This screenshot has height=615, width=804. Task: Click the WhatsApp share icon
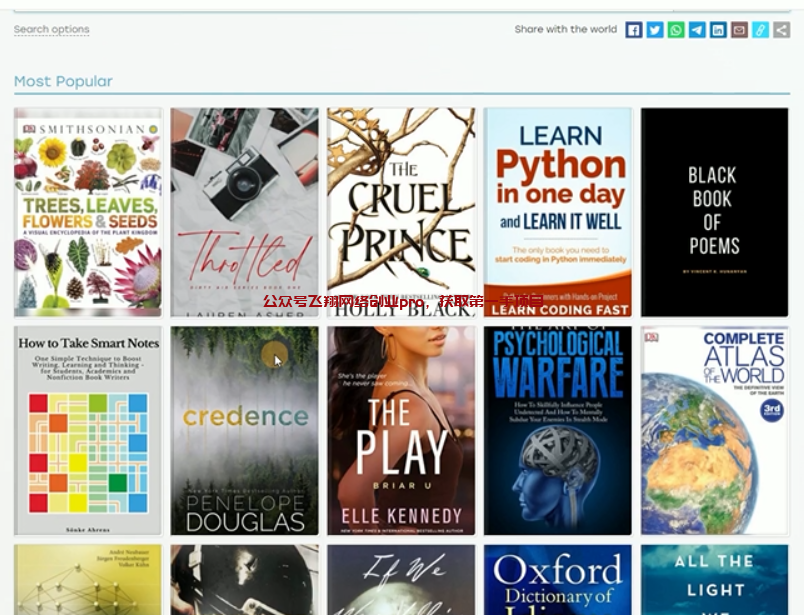[676, 30]
